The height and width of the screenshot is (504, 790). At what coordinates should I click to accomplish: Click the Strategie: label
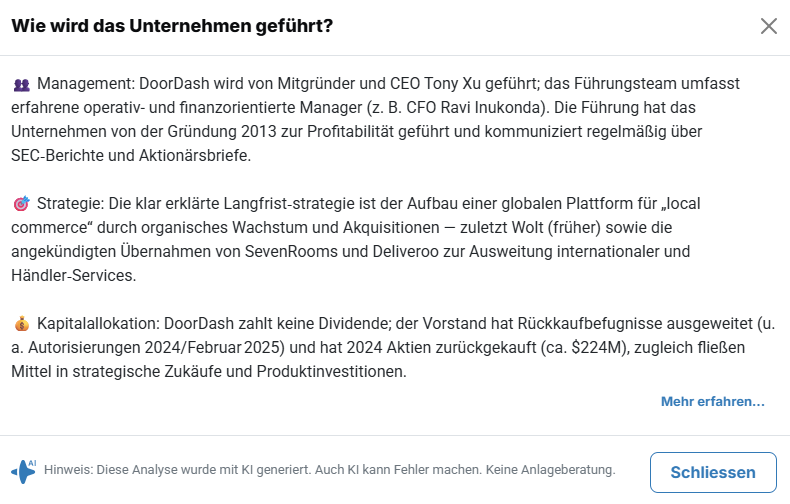tap(69, 204)
